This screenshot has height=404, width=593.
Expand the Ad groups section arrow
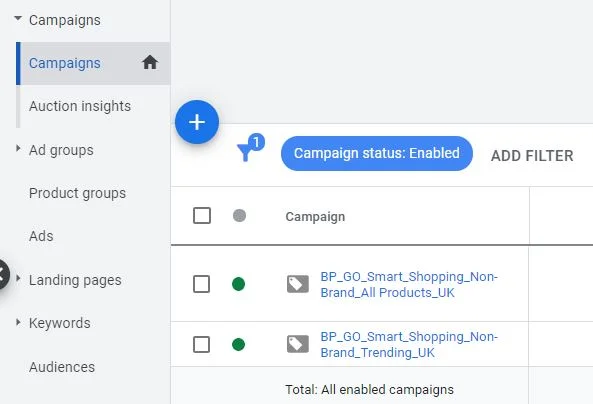point(18,148)
